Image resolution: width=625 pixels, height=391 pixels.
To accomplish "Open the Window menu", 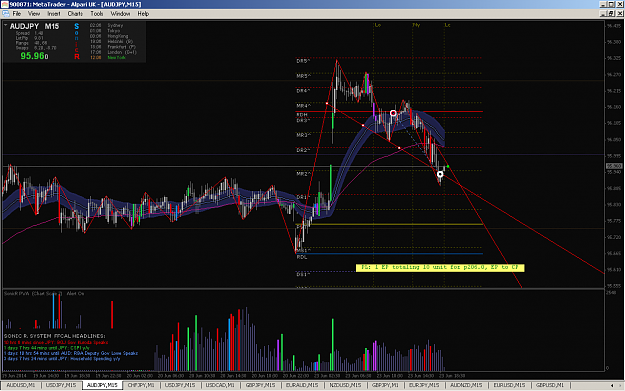I will (x=120, y=14).
